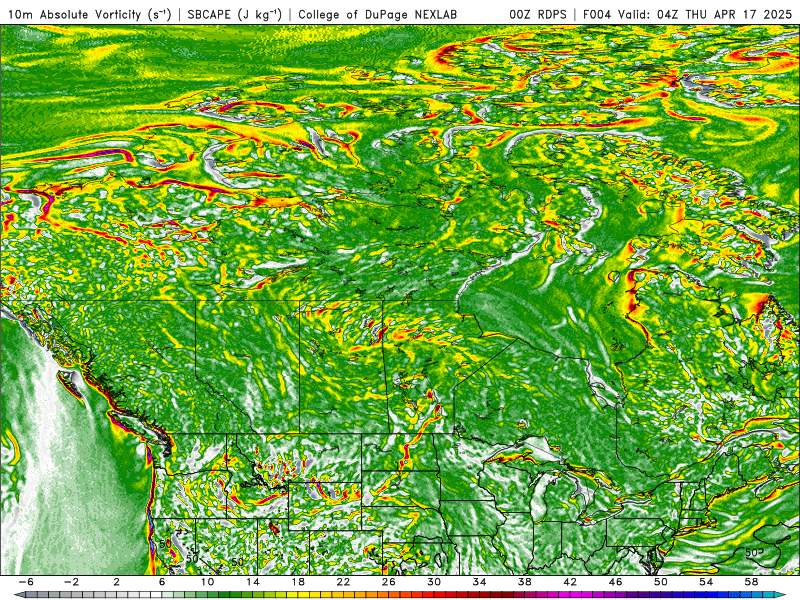This screenshot has width=800, height=600.
Task: Select the "38" colorbar tick label
Action: point(524,582)
